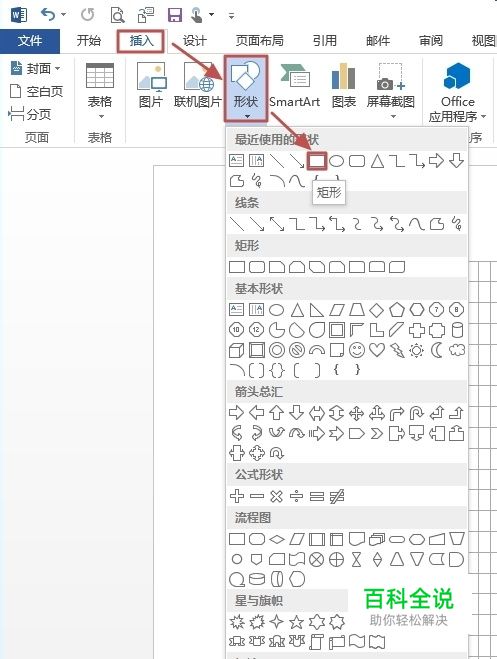The height and width of the screenshot is (659, 497).
Task: Select the 5-point star in 星与旗帜
Action: pyautogui.click(x=297, y=622)
